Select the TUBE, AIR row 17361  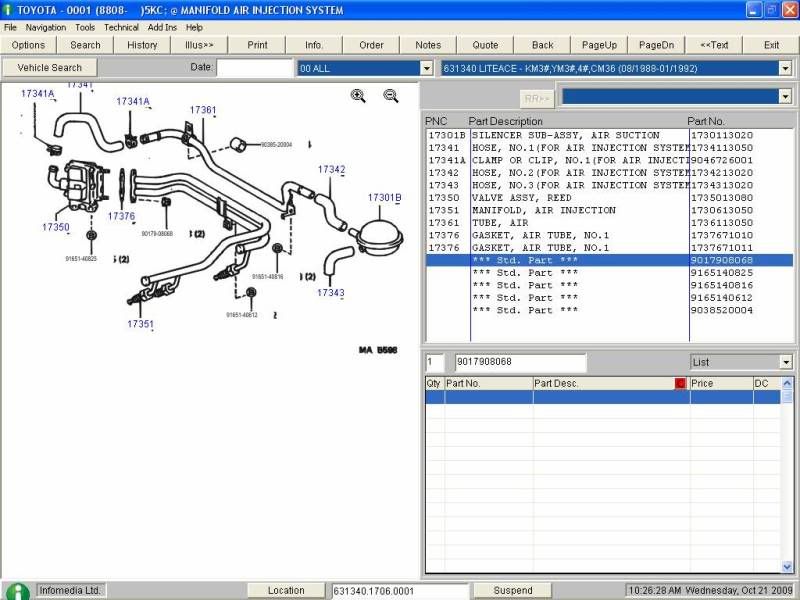click(609, 223)
